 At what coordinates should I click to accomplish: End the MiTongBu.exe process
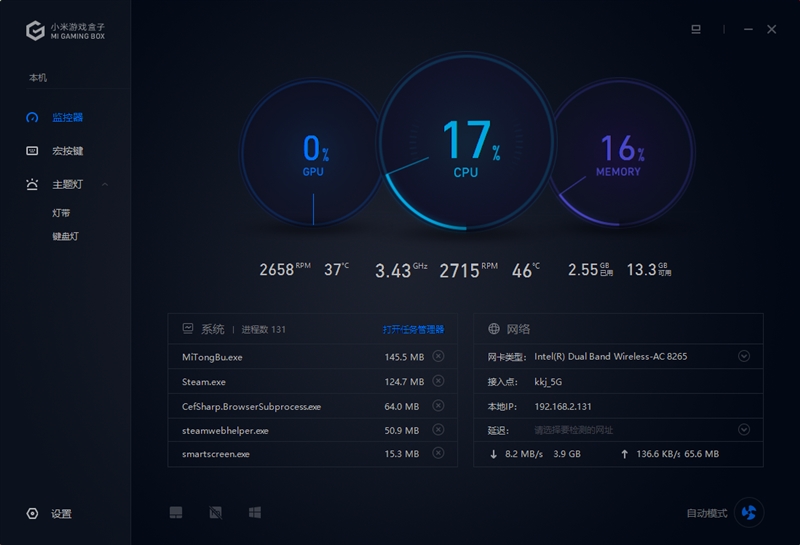[x=438, y=356]
